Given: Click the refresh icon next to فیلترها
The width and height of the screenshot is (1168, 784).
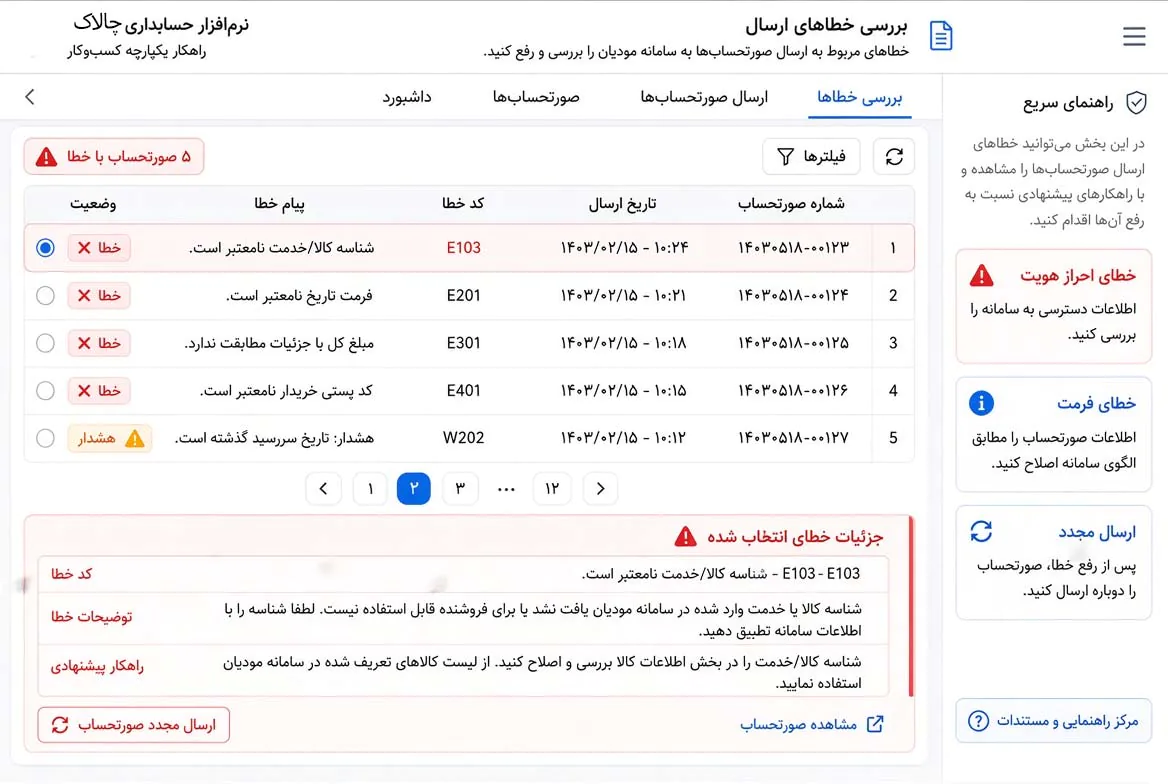Looking at the screenshot, I should (x=894, y=157).
